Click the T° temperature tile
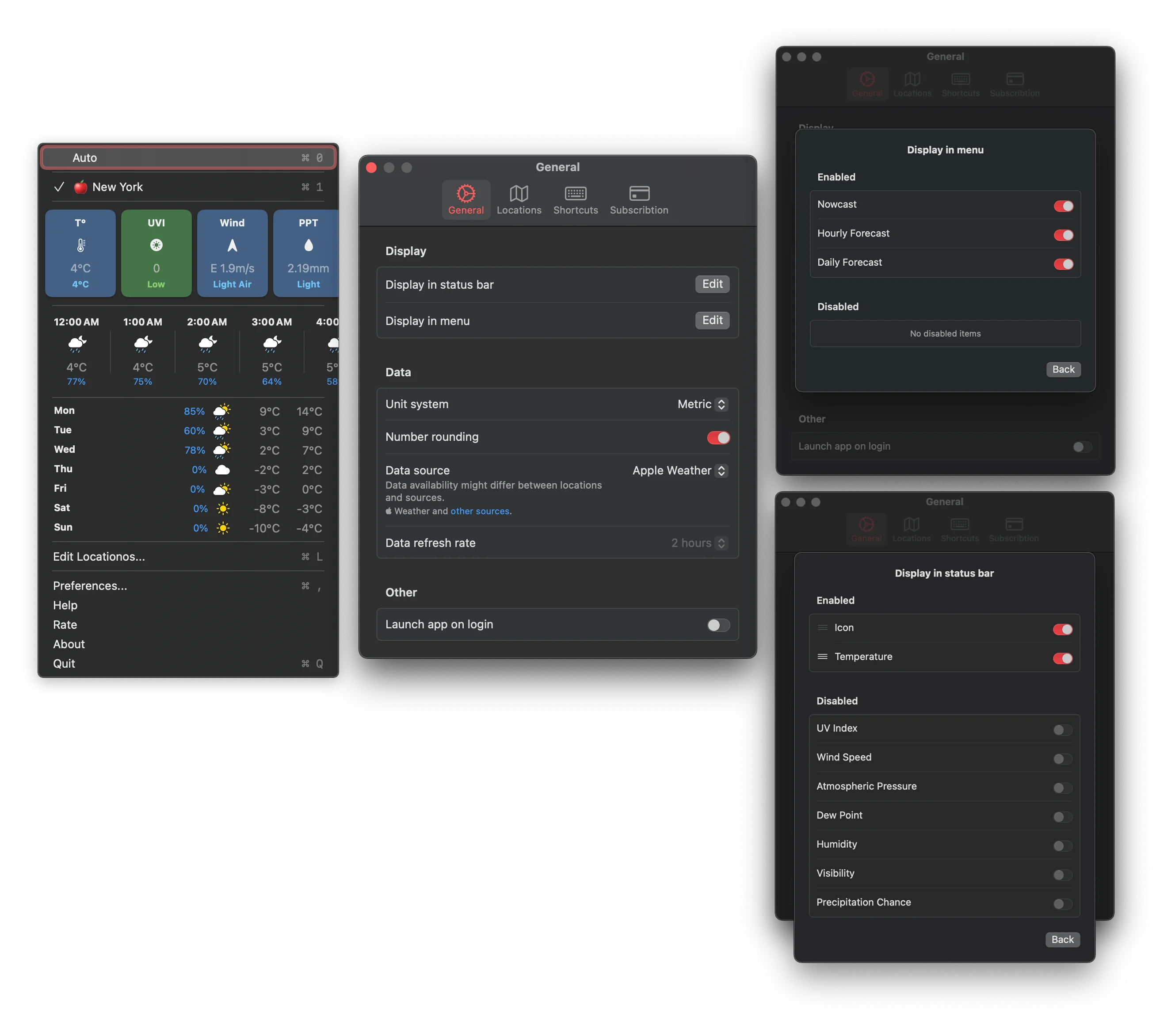 tap(80, 253)
